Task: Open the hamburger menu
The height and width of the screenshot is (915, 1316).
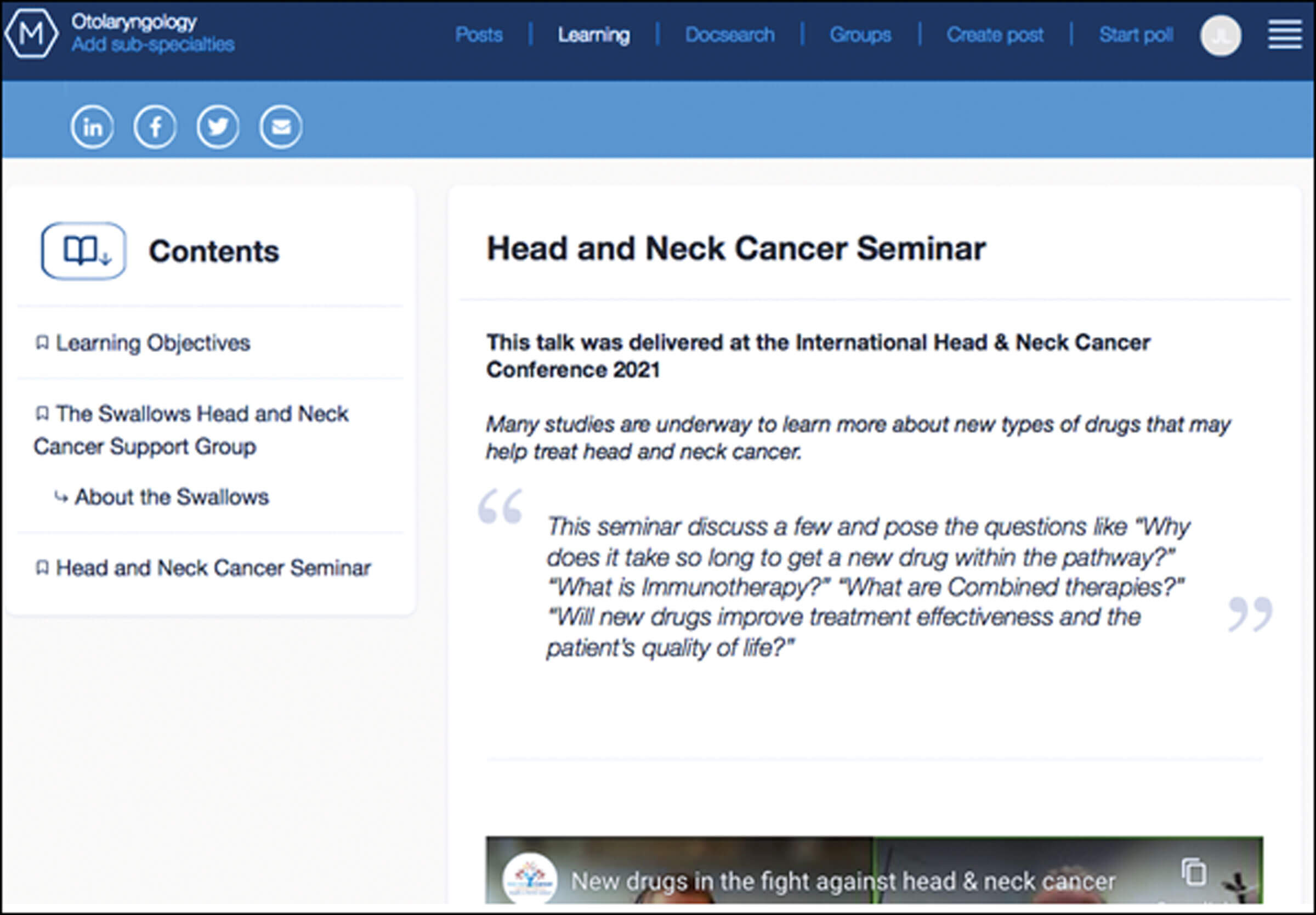Action: 1285,35
